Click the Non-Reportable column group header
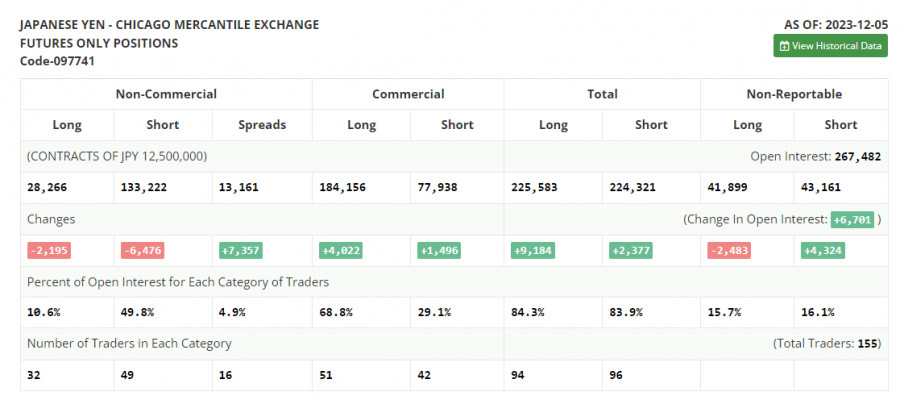Viewport: 900px width, 400px height. point(794,94)
